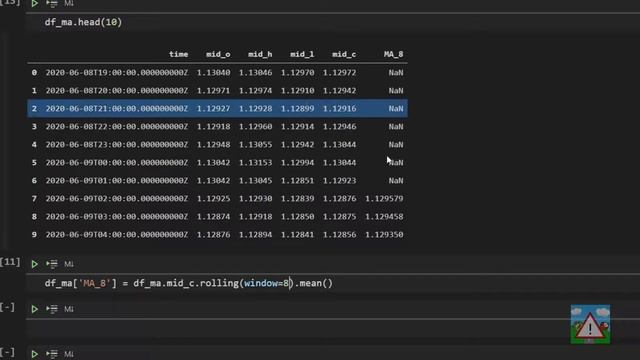Run the bottom-most empty notebook cell
This screenshot has width=640, height=360.
point(35,354)
